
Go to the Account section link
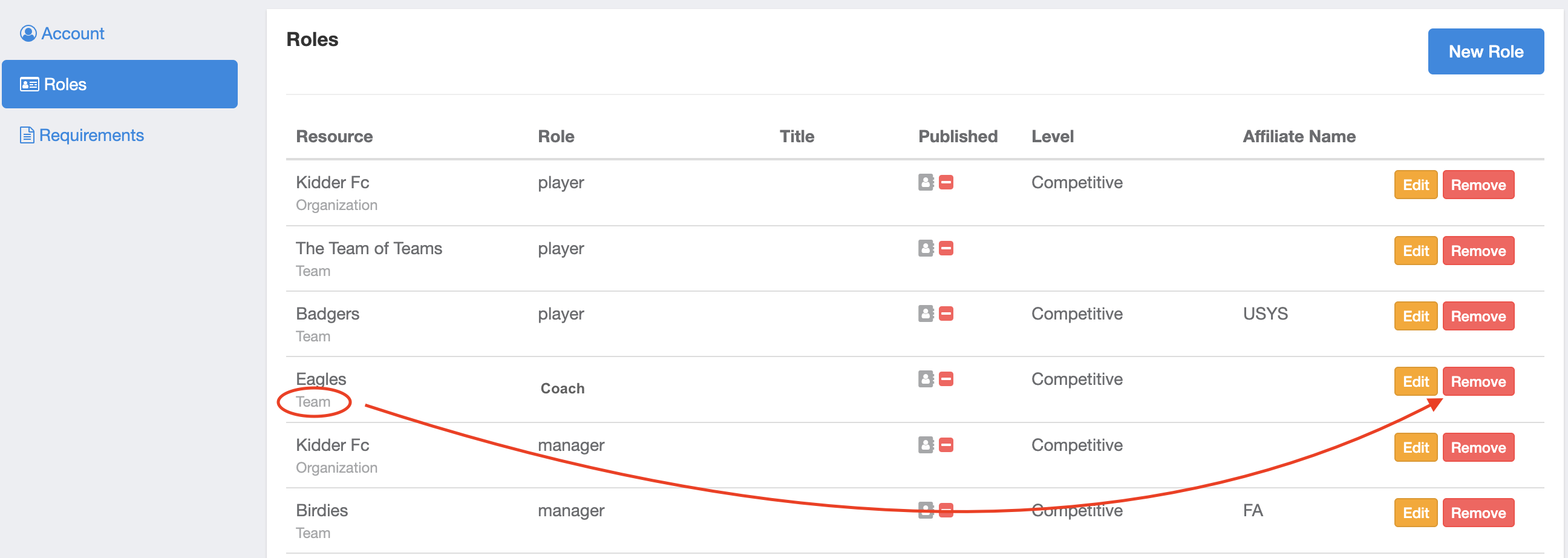coord(72,33)
